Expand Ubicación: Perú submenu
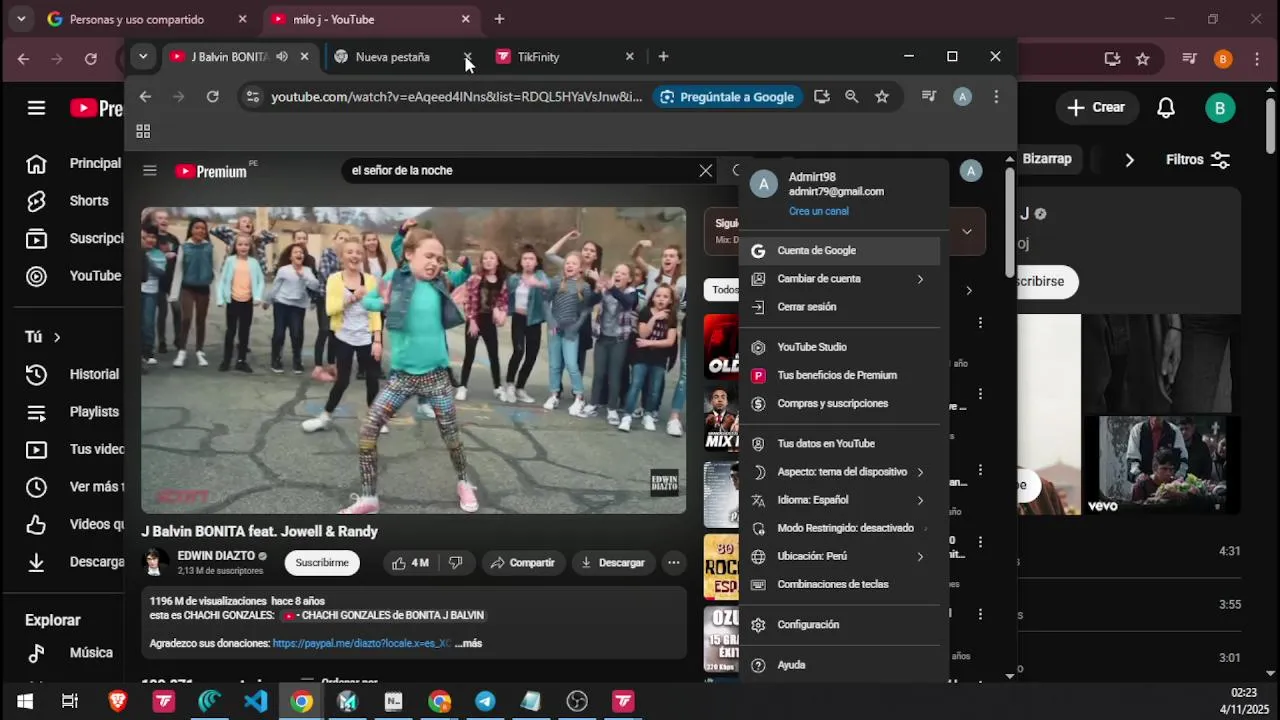This screenshot has height=720, width=1280. pos(840,556)
